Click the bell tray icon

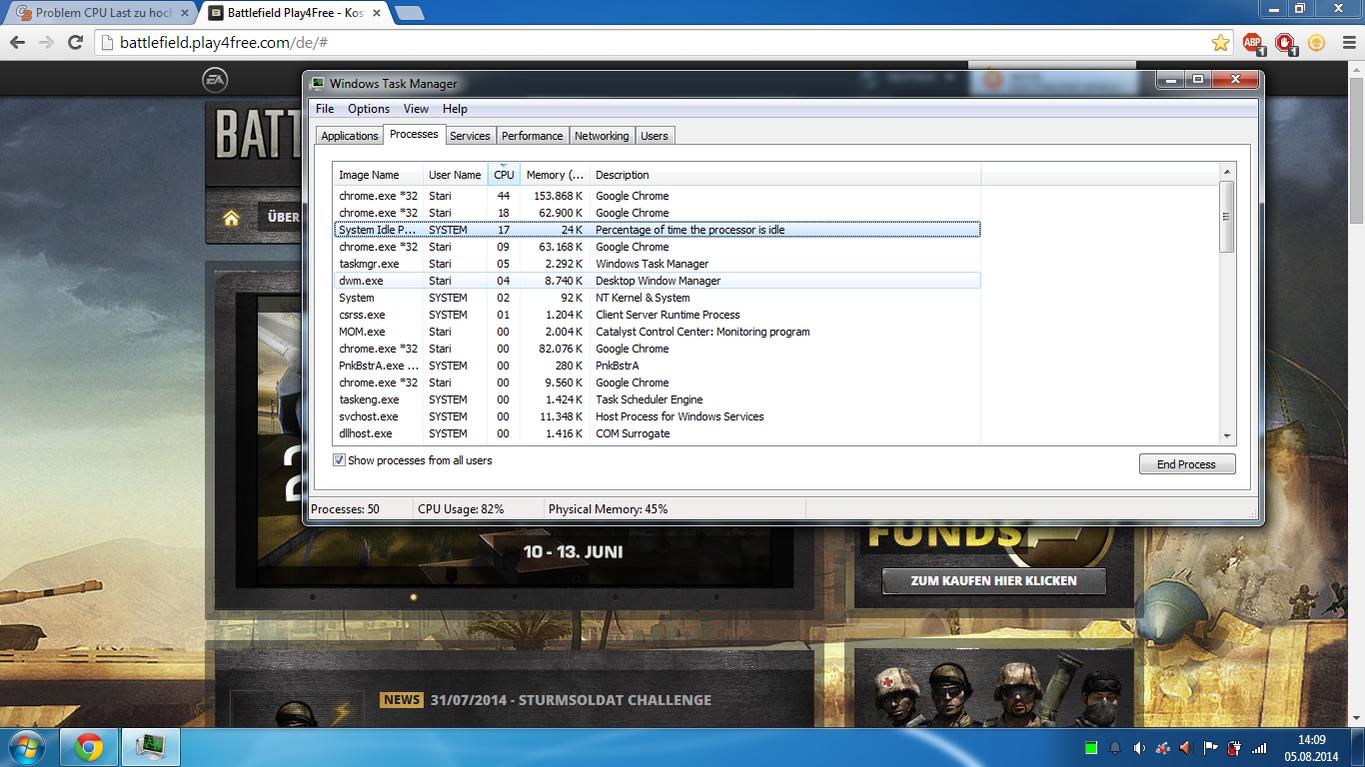pyautogui.click(x=1115, y=747)
